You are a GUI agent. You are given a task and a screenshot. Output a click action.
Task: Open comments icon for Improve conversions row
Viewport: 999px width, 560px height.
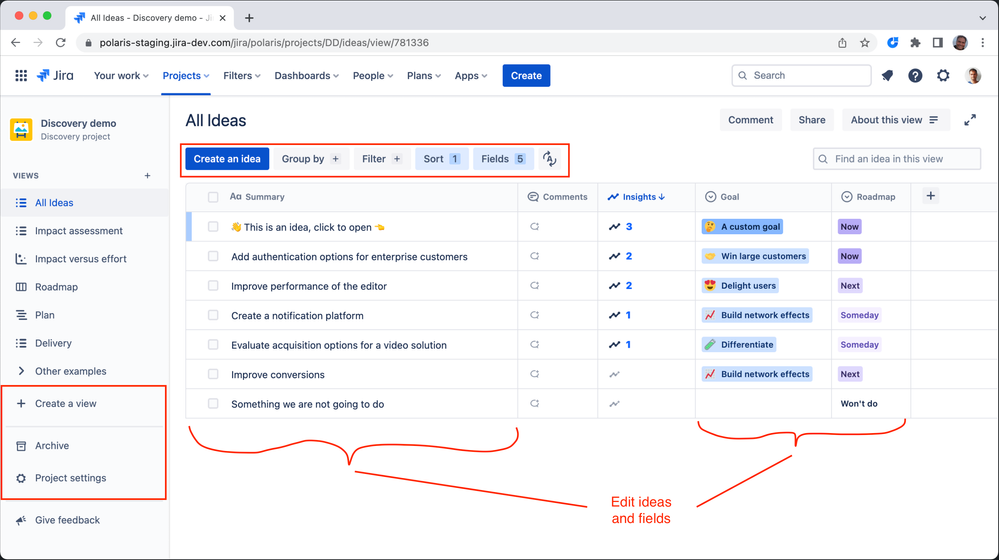click(535, 374)
